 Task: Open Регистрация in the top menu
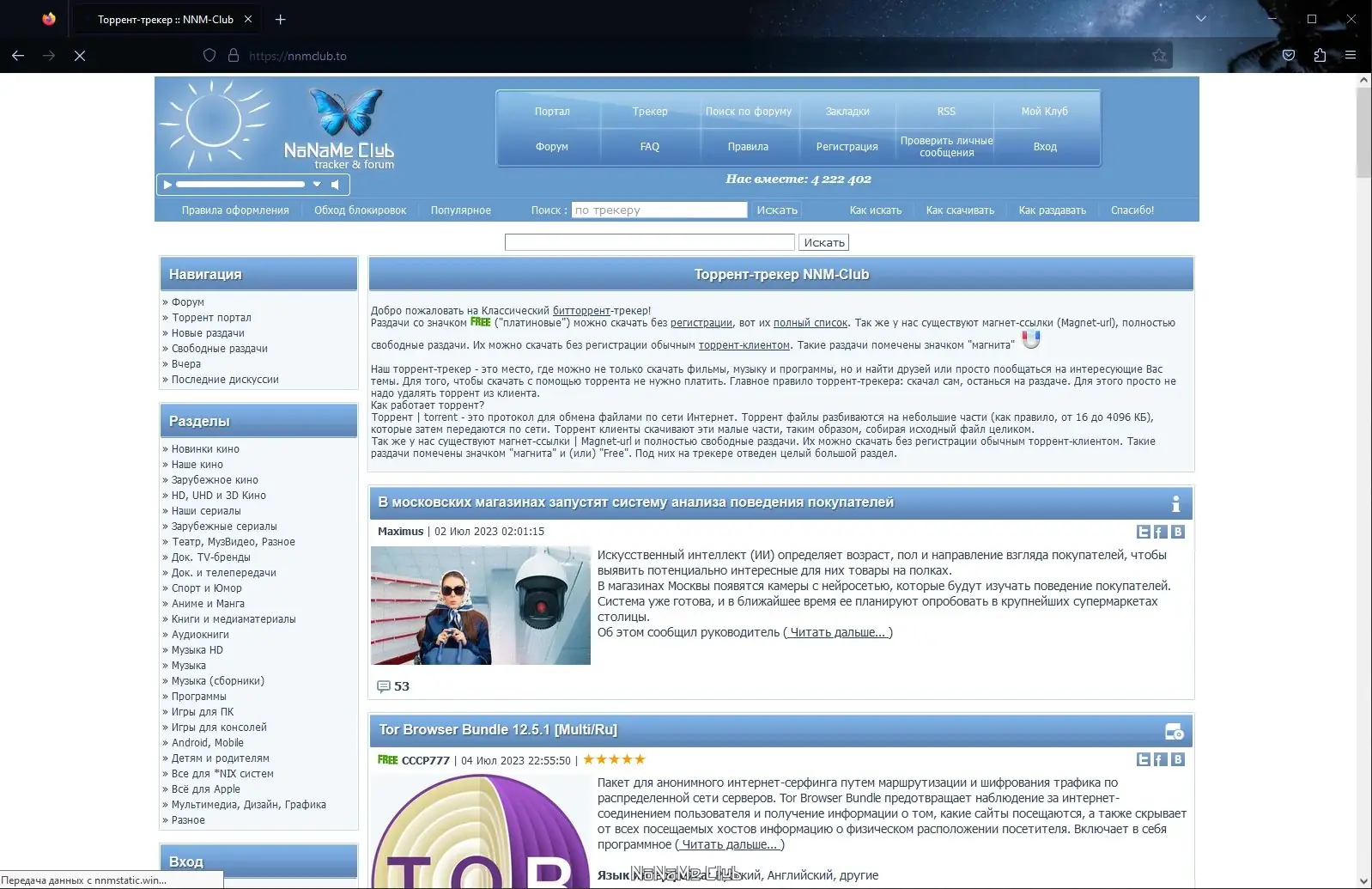847,147
